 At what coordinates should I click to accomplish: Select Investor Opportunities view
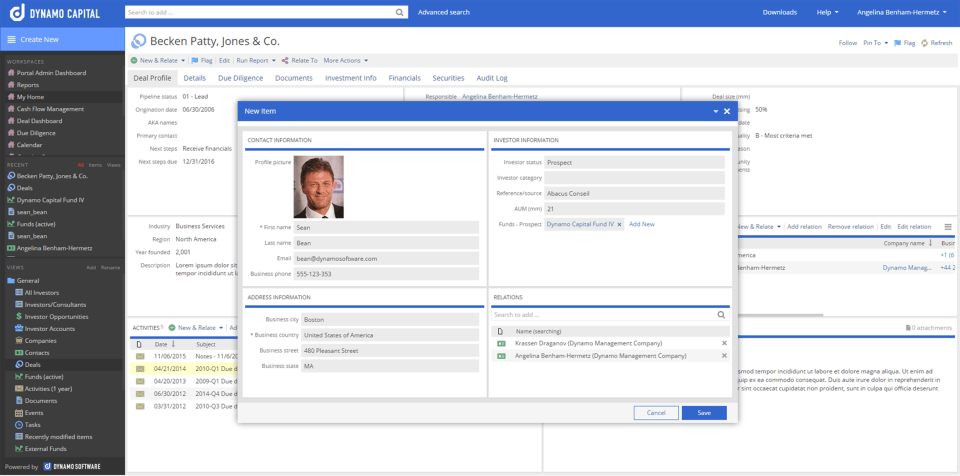[x=56, y=317]
